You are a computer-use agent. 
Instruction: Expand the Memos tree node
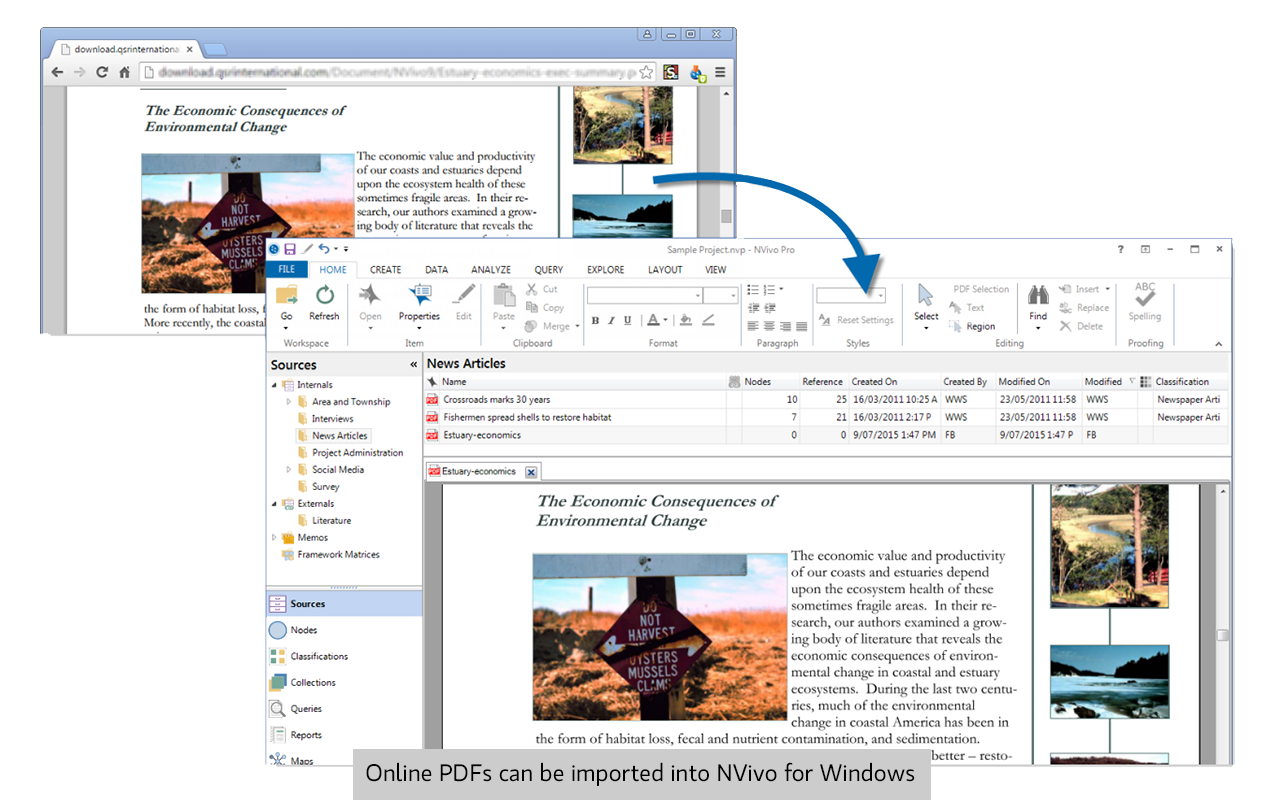point(275,538)
